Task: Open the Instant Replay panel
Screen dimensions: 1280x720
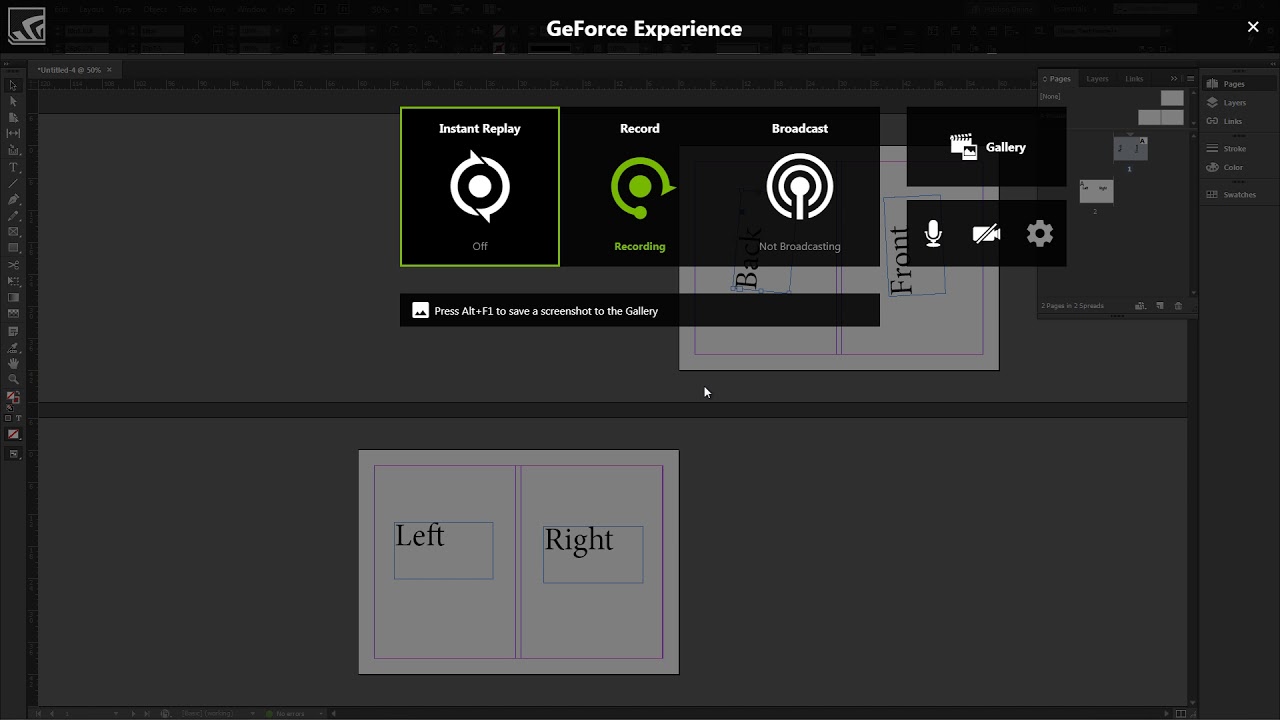Action: pos(480,187)
